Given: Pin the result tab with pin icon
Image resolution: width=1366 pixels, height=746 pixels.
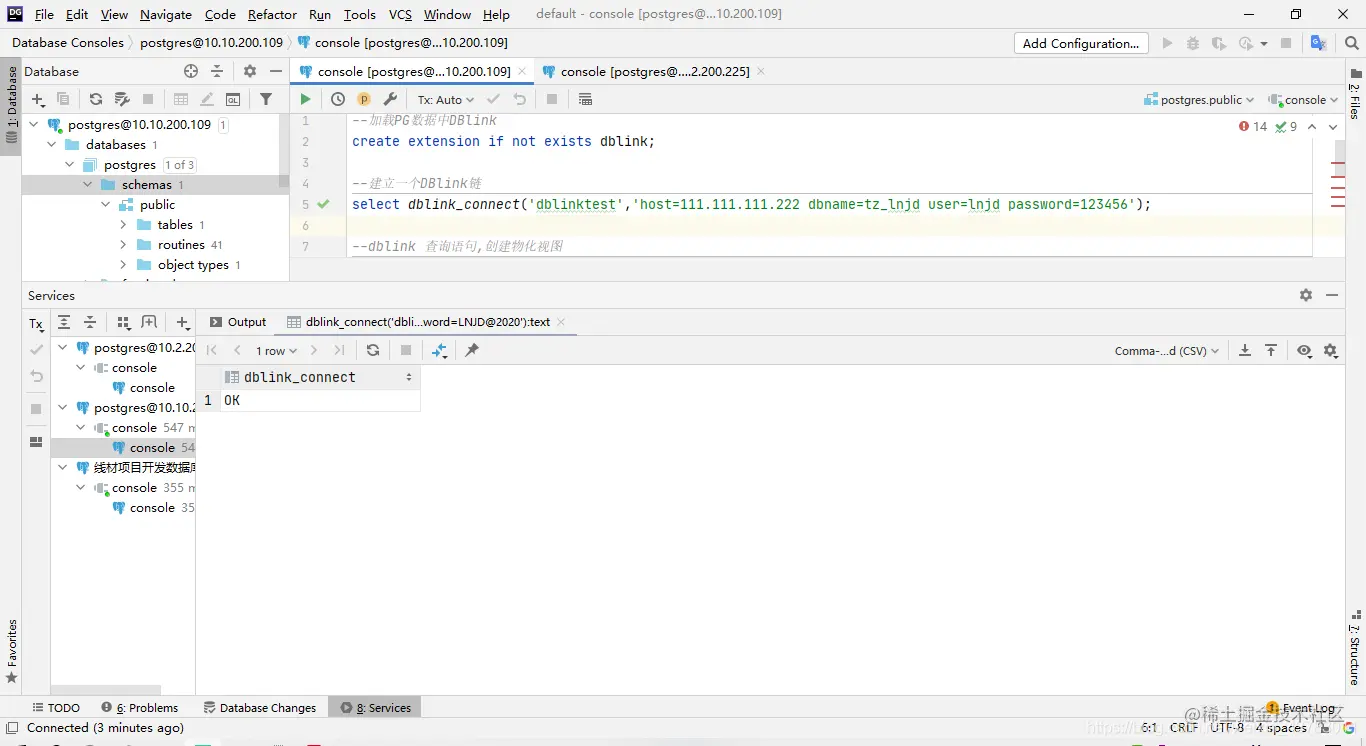Looking at the screenshot, I should point(472,350).
